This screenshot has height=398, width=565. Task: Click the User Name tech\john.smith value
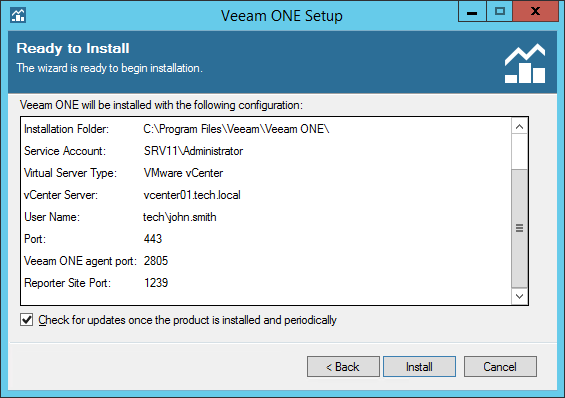[179, 217]
